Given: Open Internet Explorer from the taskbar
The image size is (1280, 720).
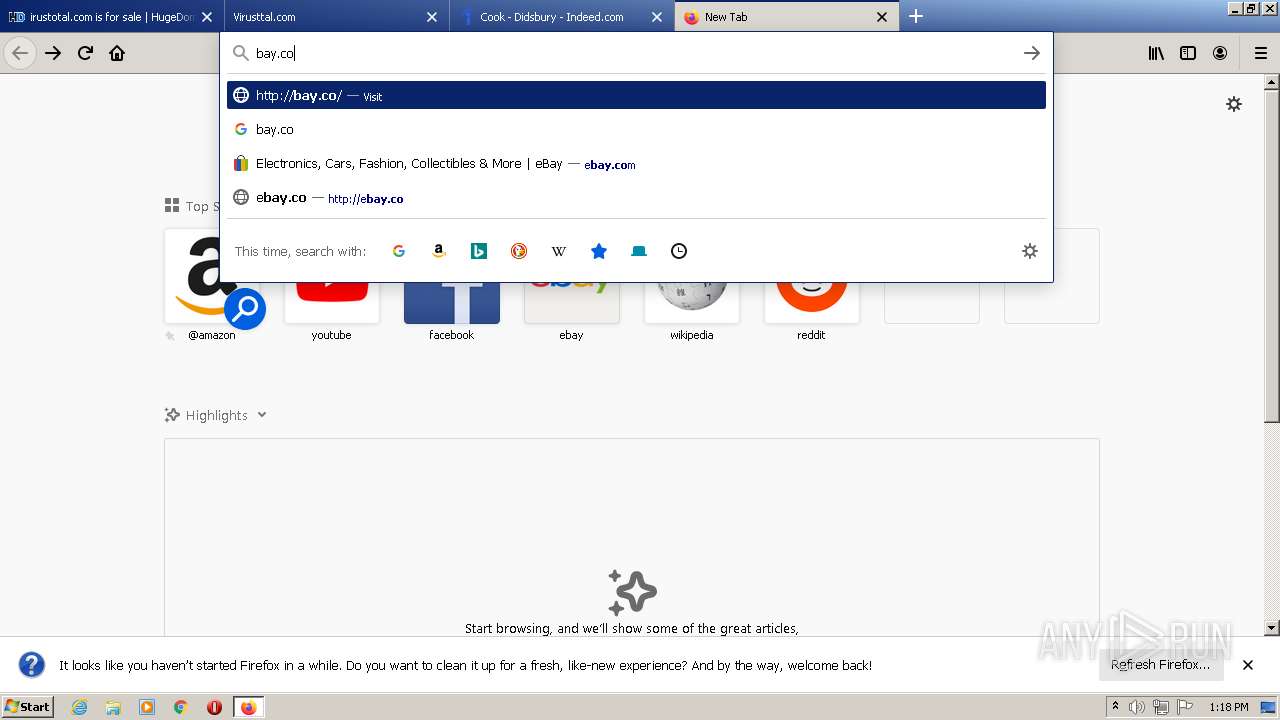Looking at the screenshot, I should coord(80,707).
